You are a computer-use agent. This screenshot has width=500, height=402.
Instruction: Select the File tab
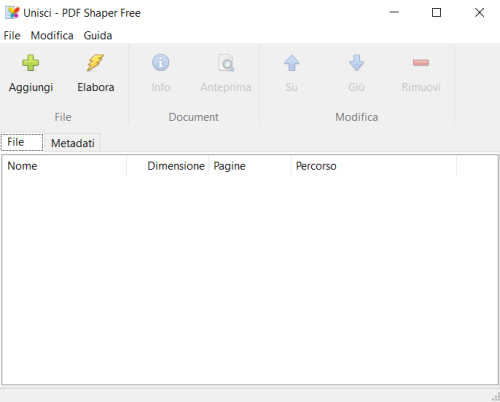click(x=22, y=142)
